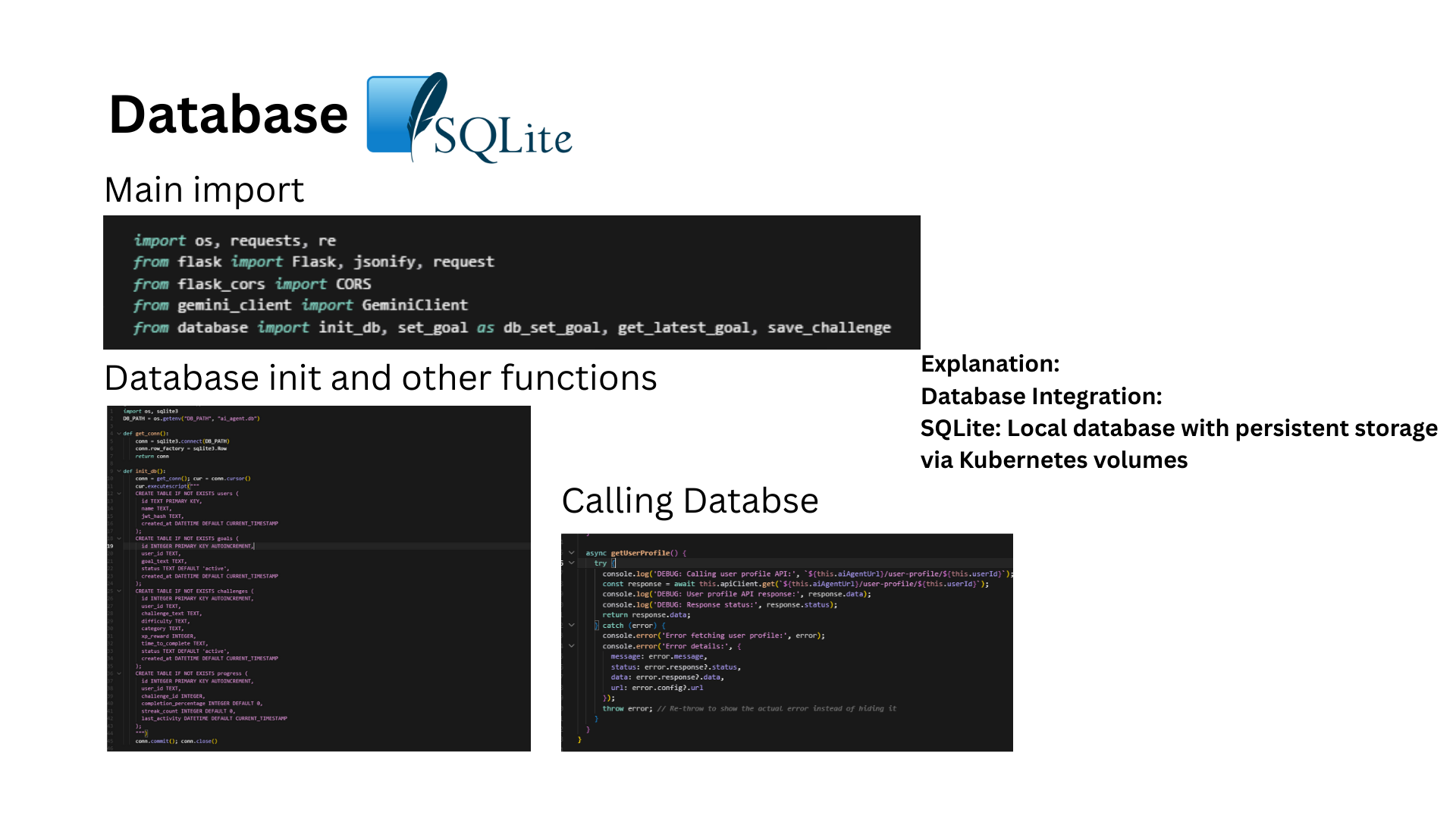Collapse the catch (error) fold arrow
This screenshot has height=819, width=1456.
point(572,626)
